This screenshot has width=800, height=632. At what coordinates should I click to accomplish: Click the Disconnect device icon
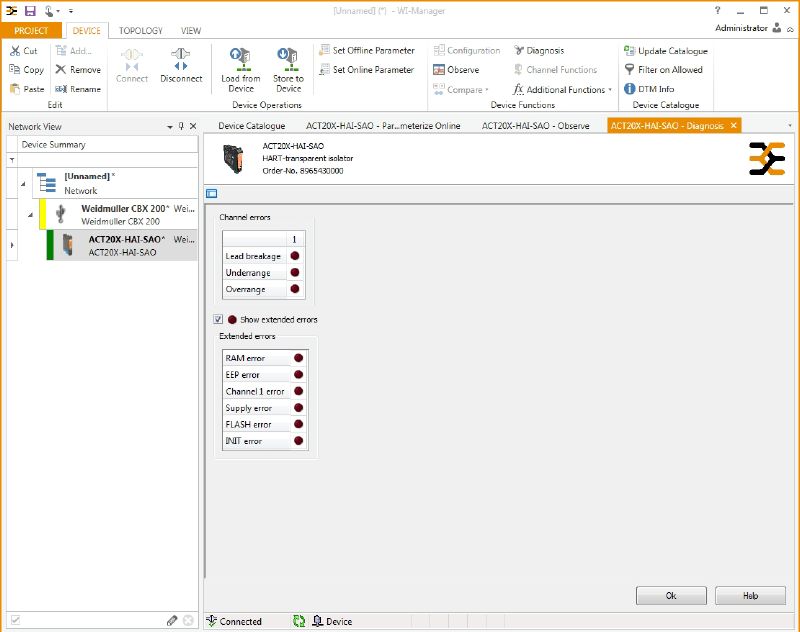pyautogui.click(x=180, y=60)
